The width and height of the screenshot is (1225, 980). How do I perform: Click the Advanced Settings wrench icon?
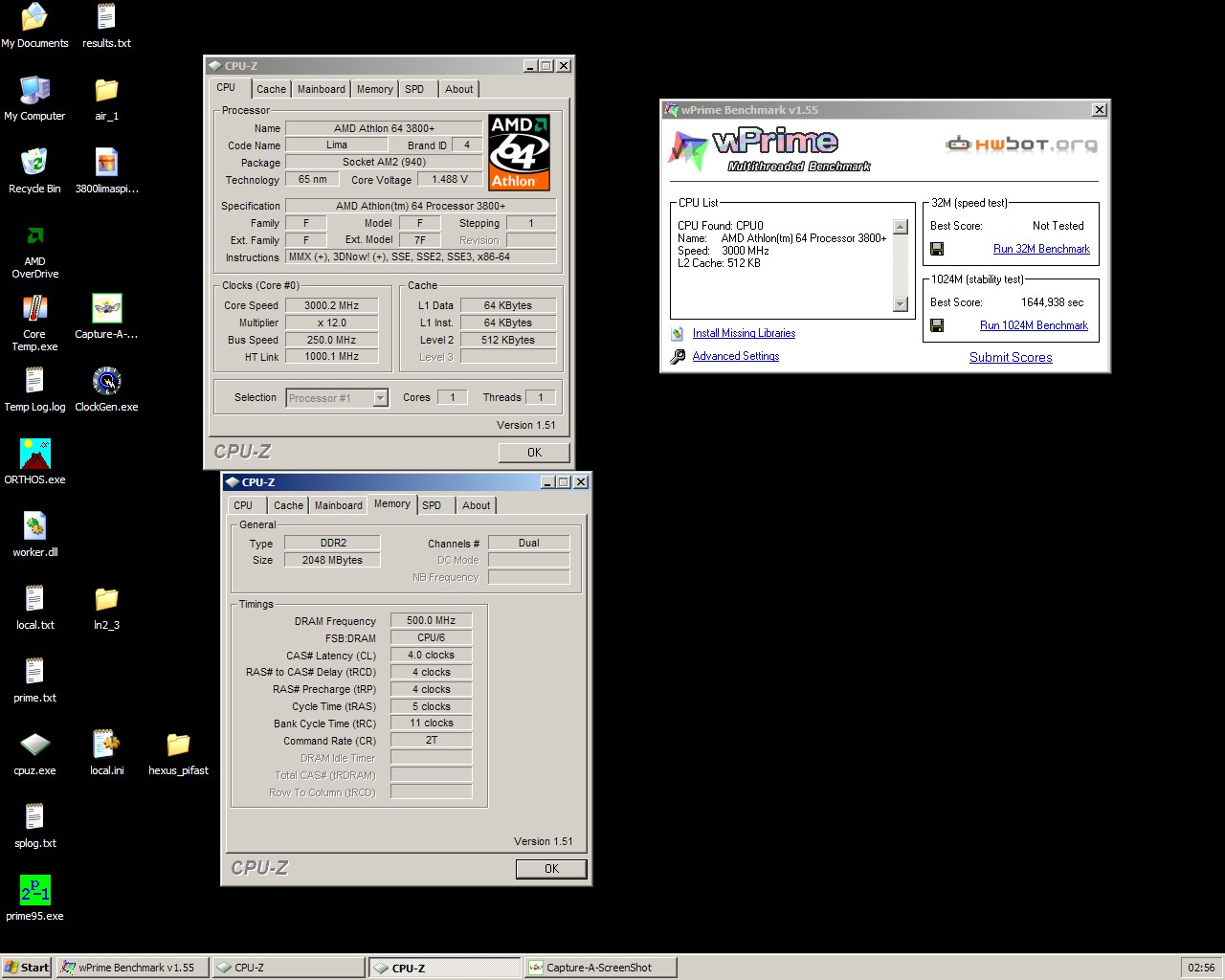coord(678,356)
